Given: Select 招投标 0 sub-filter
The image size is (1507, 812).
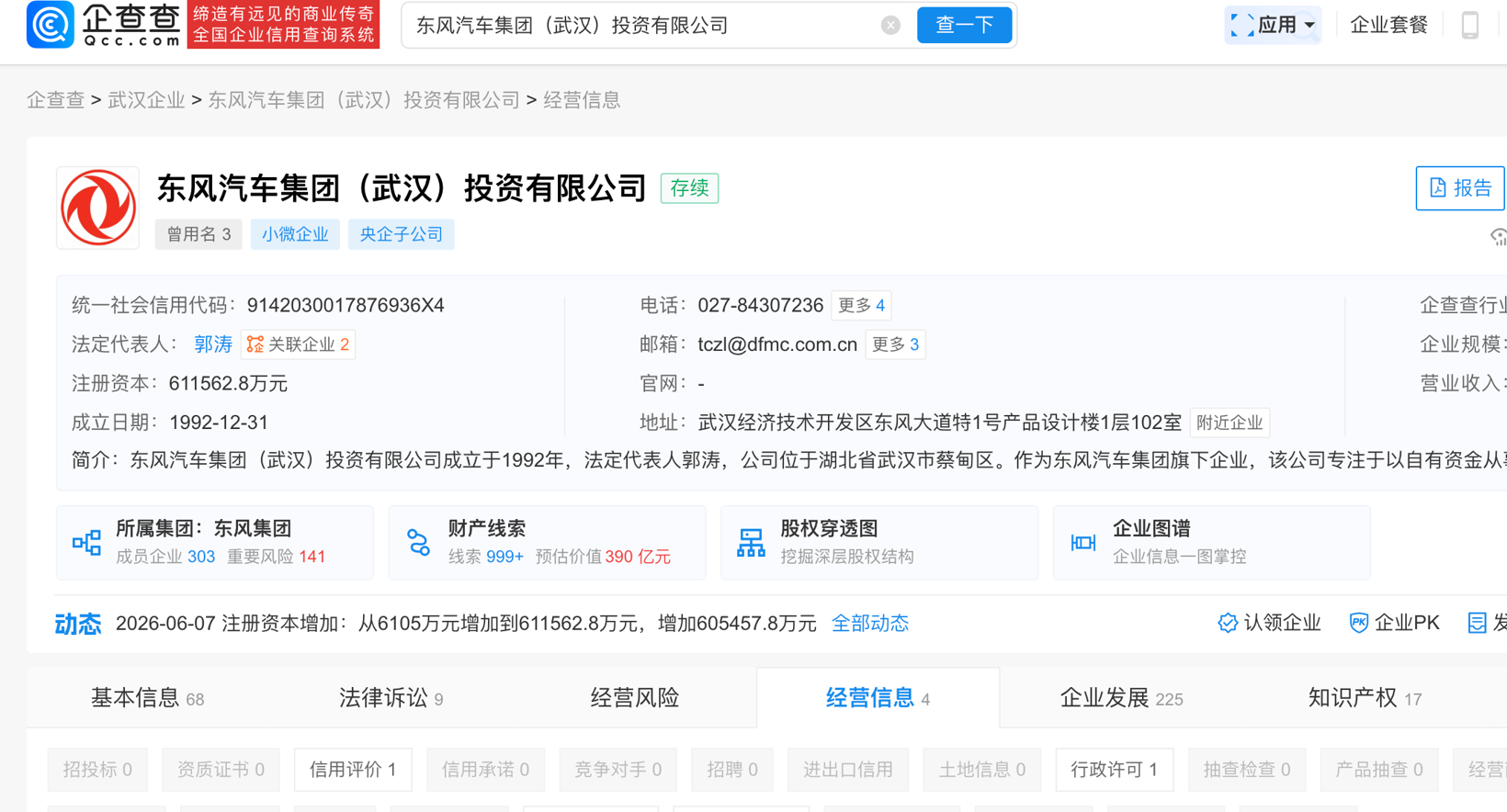Looking at the screenshot, I should point(97,770).
